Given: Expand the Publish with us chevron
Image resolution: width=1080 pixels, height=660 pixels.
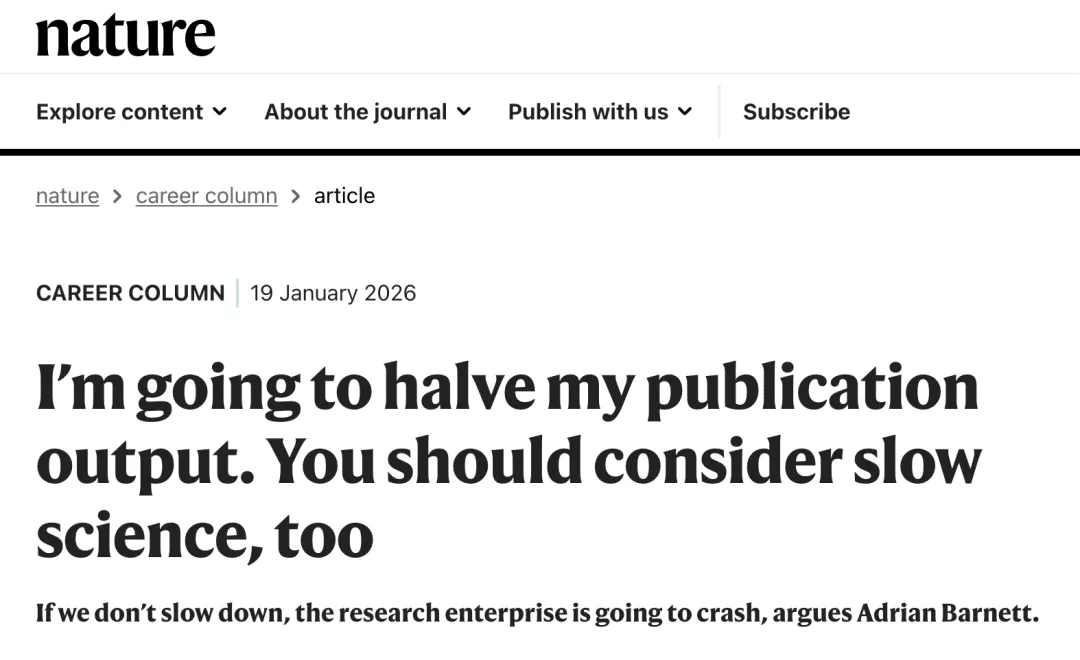Looking at the screenshot, I should [x=685, y=111].
